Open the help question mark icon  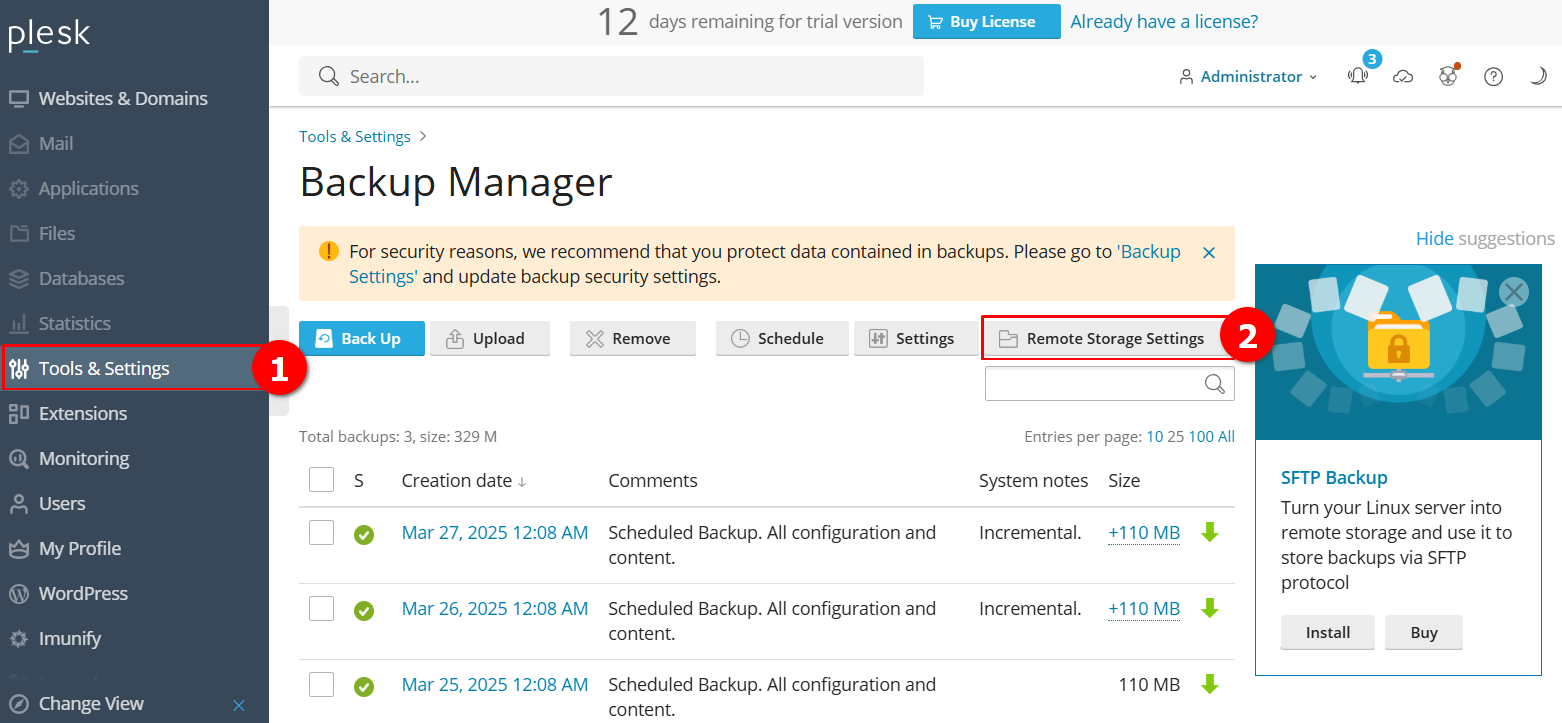(1493, 77)
